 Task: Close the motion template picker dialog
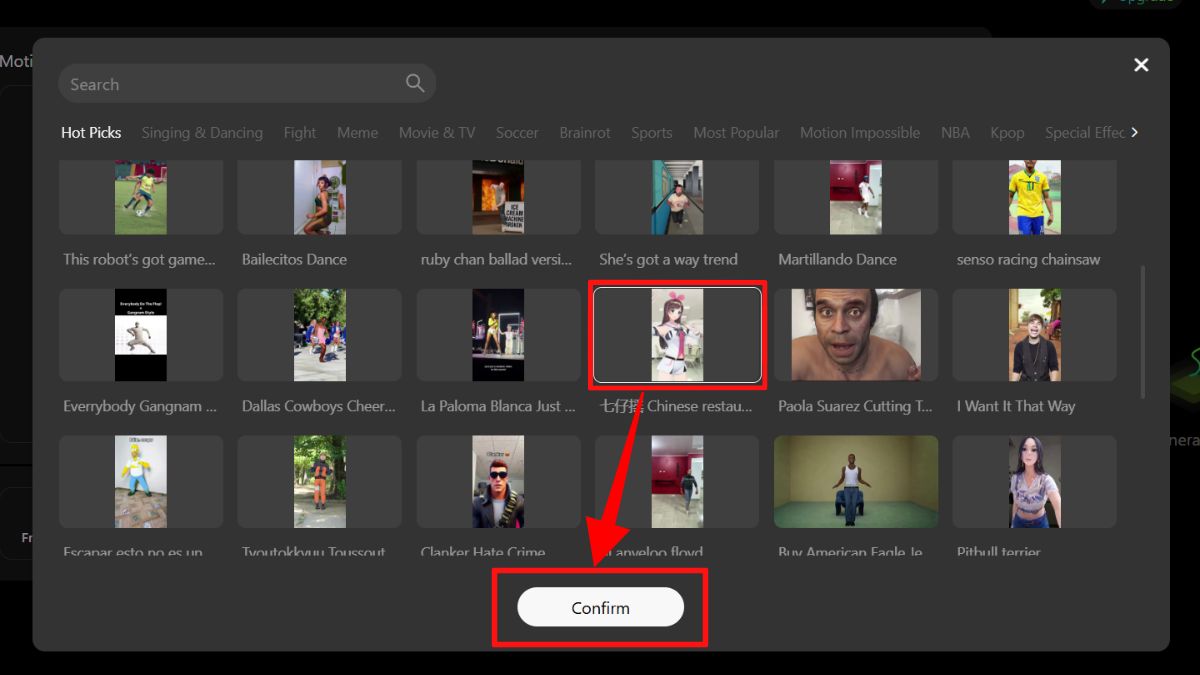(x=1141, y=64)
